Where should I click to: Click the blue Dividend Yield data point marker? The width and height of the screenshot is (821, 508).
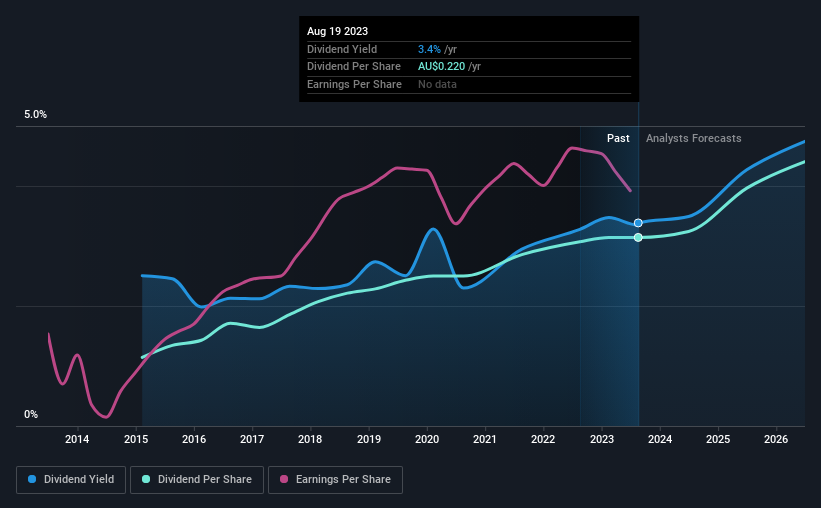[x=638, y=223]
